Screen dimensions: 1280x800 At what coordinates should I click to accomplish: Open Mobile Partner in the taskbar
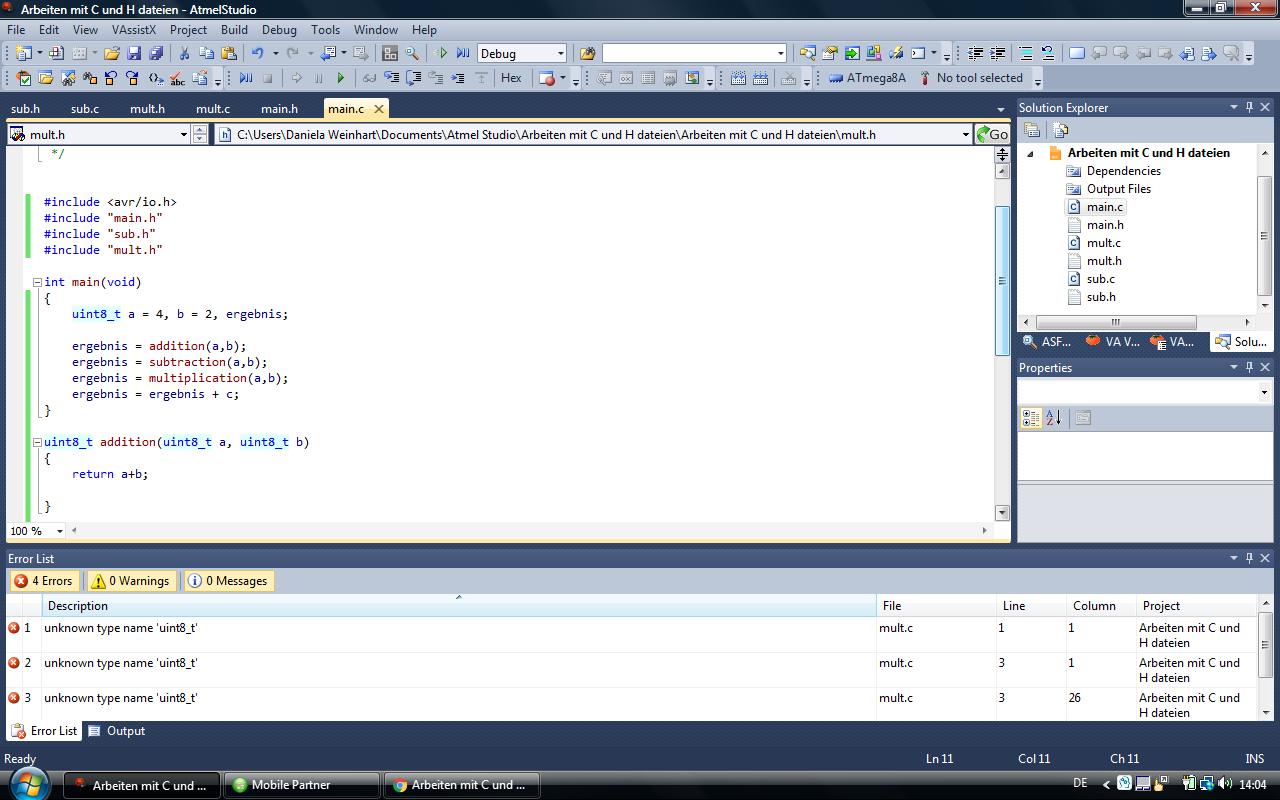click(301, 785)
